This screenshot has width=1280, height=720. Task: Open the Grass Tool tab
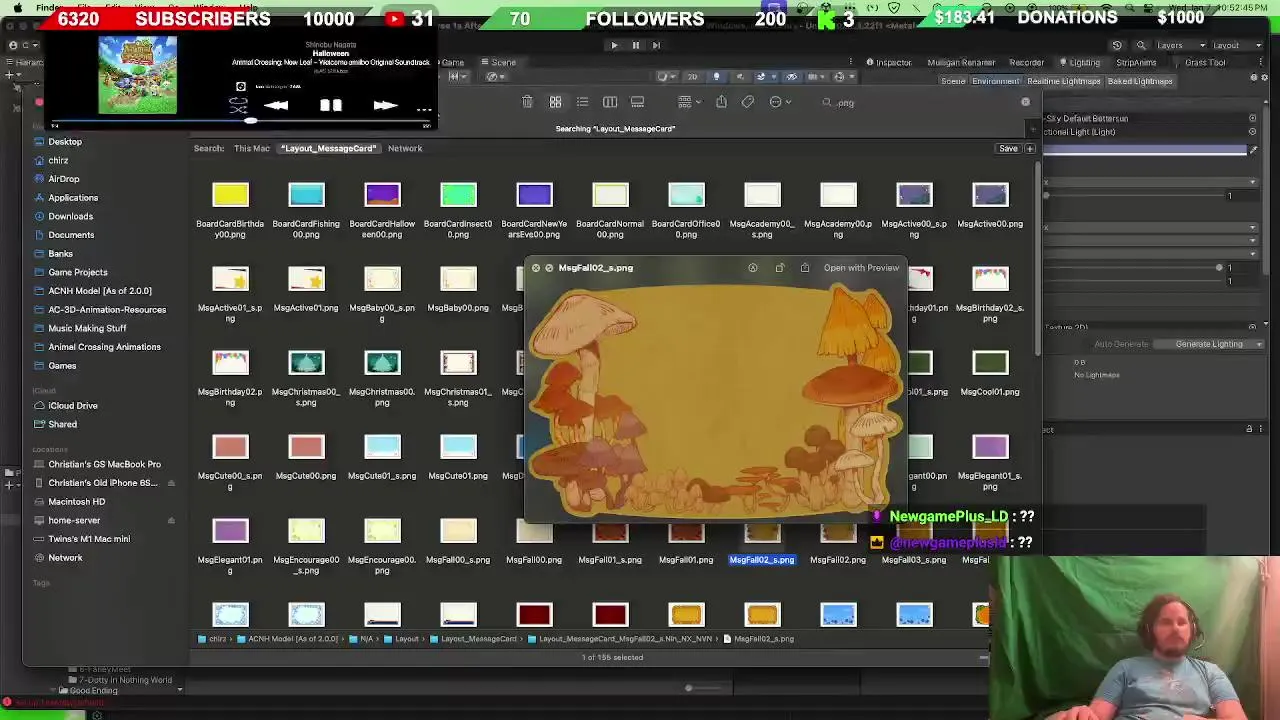[x=1205, y=62]
